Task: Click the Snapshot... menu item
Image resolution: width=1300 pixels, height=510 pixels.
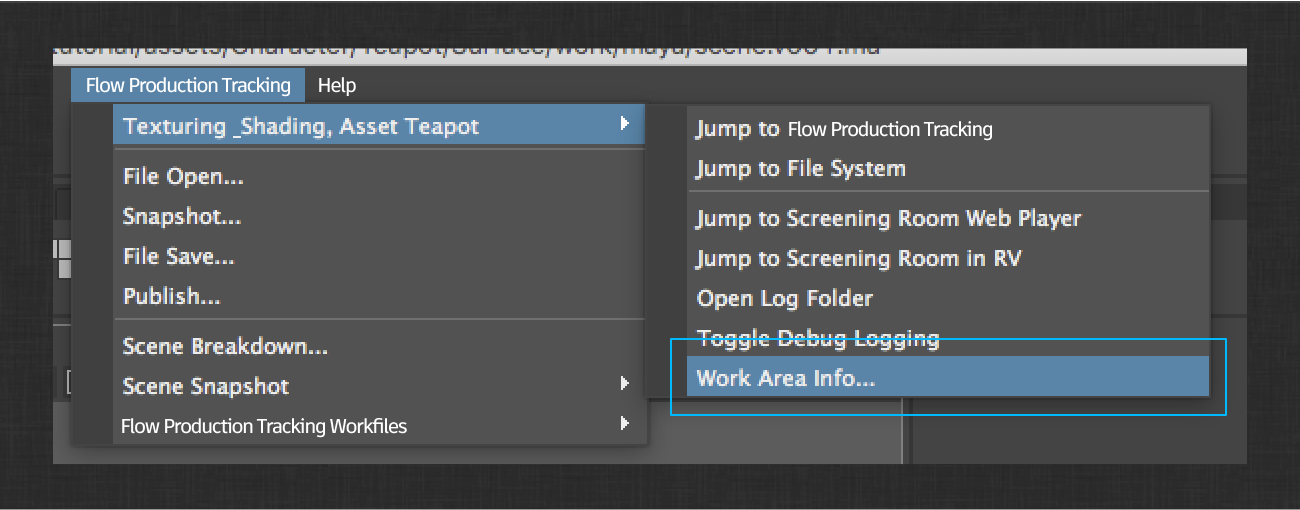Action: [x=182, y=217]
